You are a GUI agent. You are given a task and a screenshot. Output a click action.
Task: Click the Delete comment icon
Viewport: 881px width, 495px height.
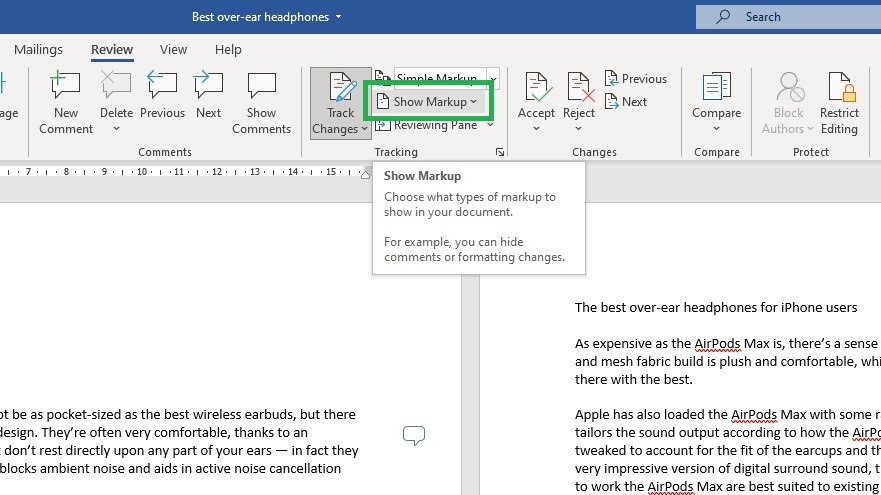[x=116, y=86]
